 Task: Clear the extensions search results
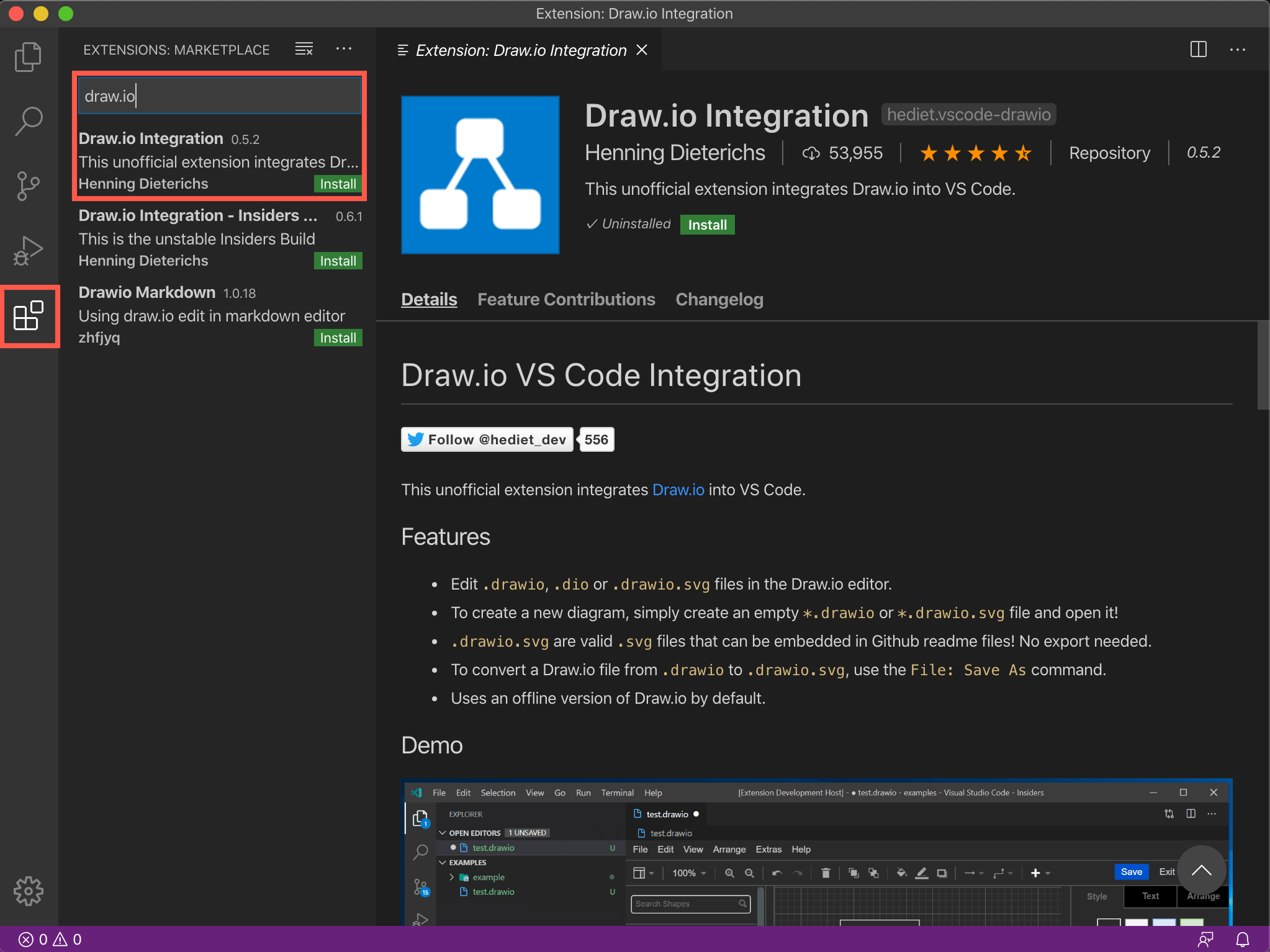coord(304,49)
